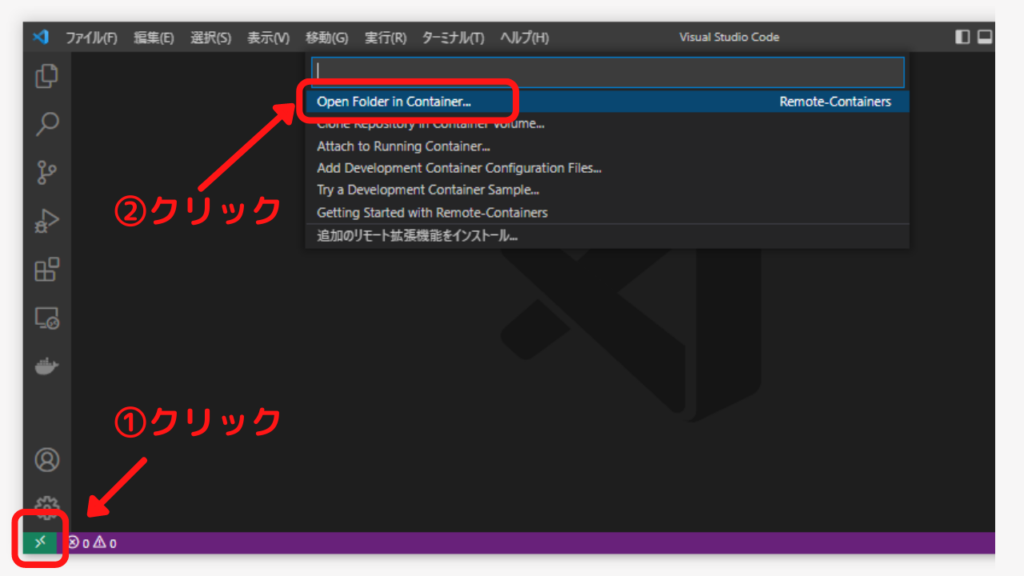
Task: Select Clone Repository in Container Volume...
Action: (607, 123)
